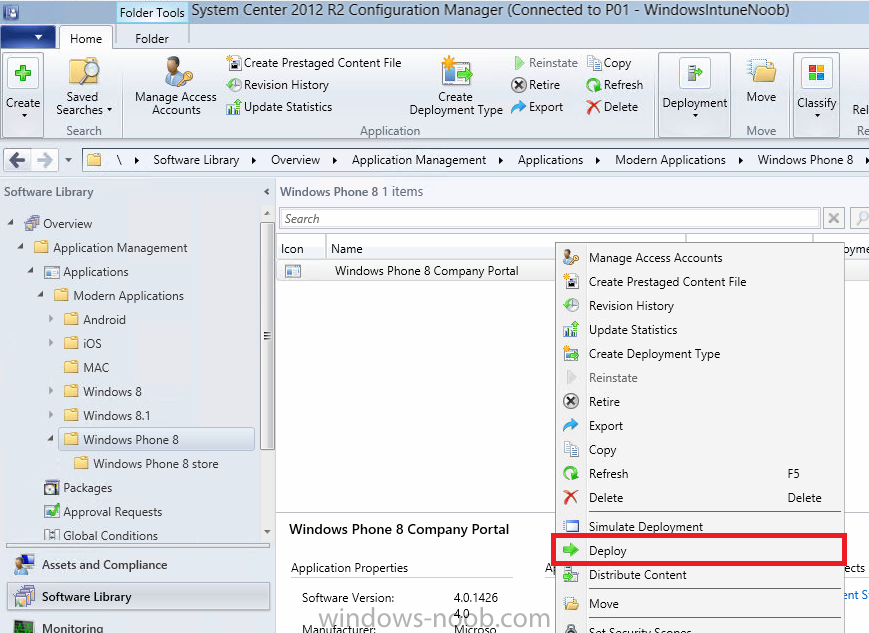This screenshot has height=633, width=869.
Task: Click the Reinstate button in the ribbon
Action: 546,63
